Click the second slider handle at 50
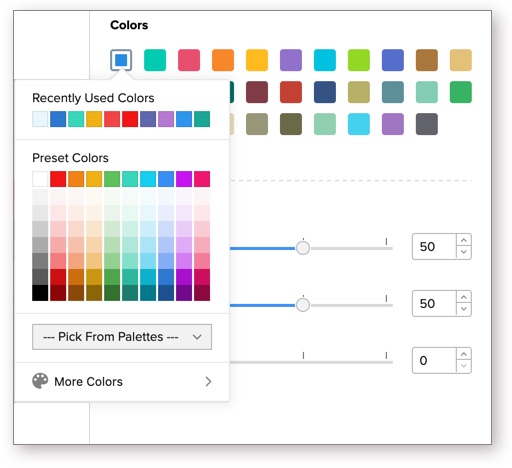The image size is (512, 468). [303, 305]
